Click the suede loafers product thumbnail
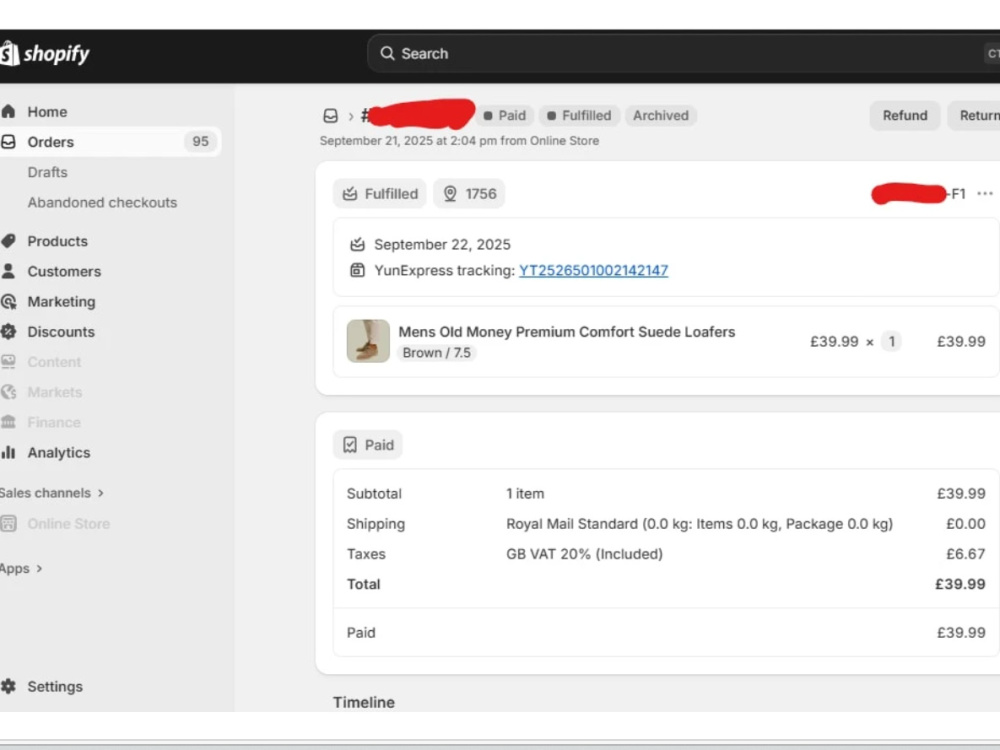 click(x=368, y=341)
